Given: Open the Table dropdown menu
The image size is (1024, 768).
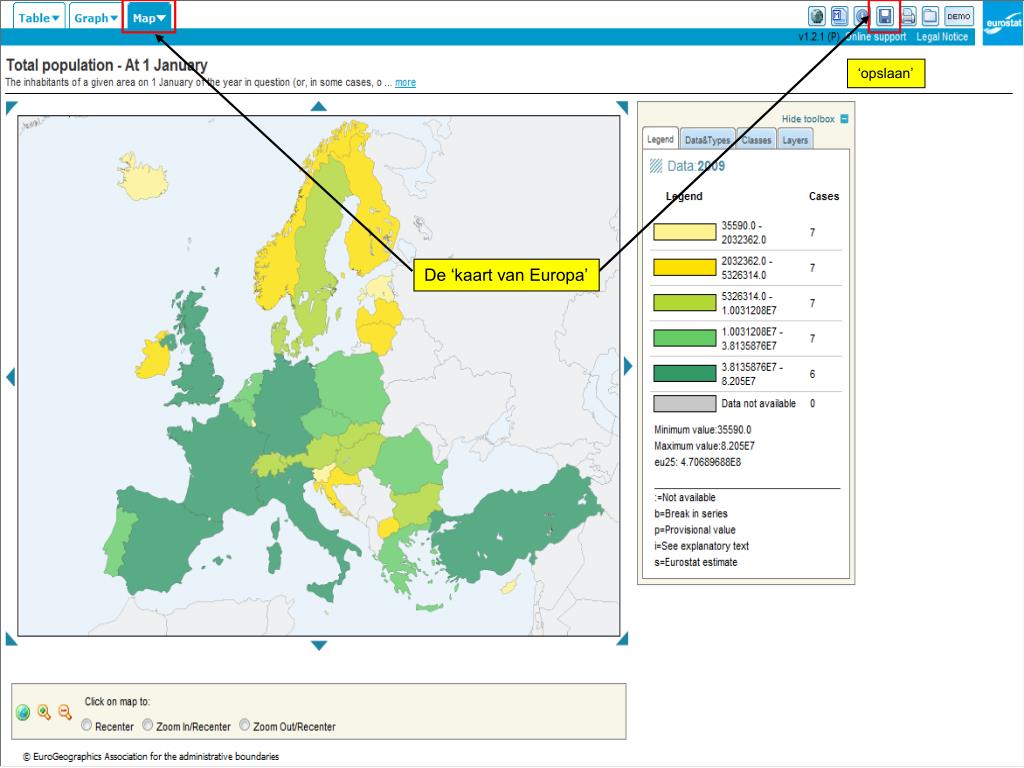Looking at the screenshot, I should (x=40, y=18).
